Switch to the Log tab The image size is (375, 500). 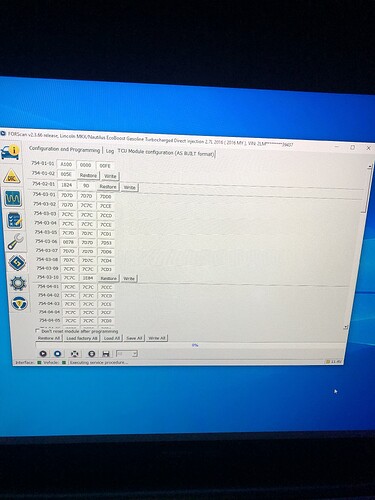pyautogui.click(x=110, y=151)
